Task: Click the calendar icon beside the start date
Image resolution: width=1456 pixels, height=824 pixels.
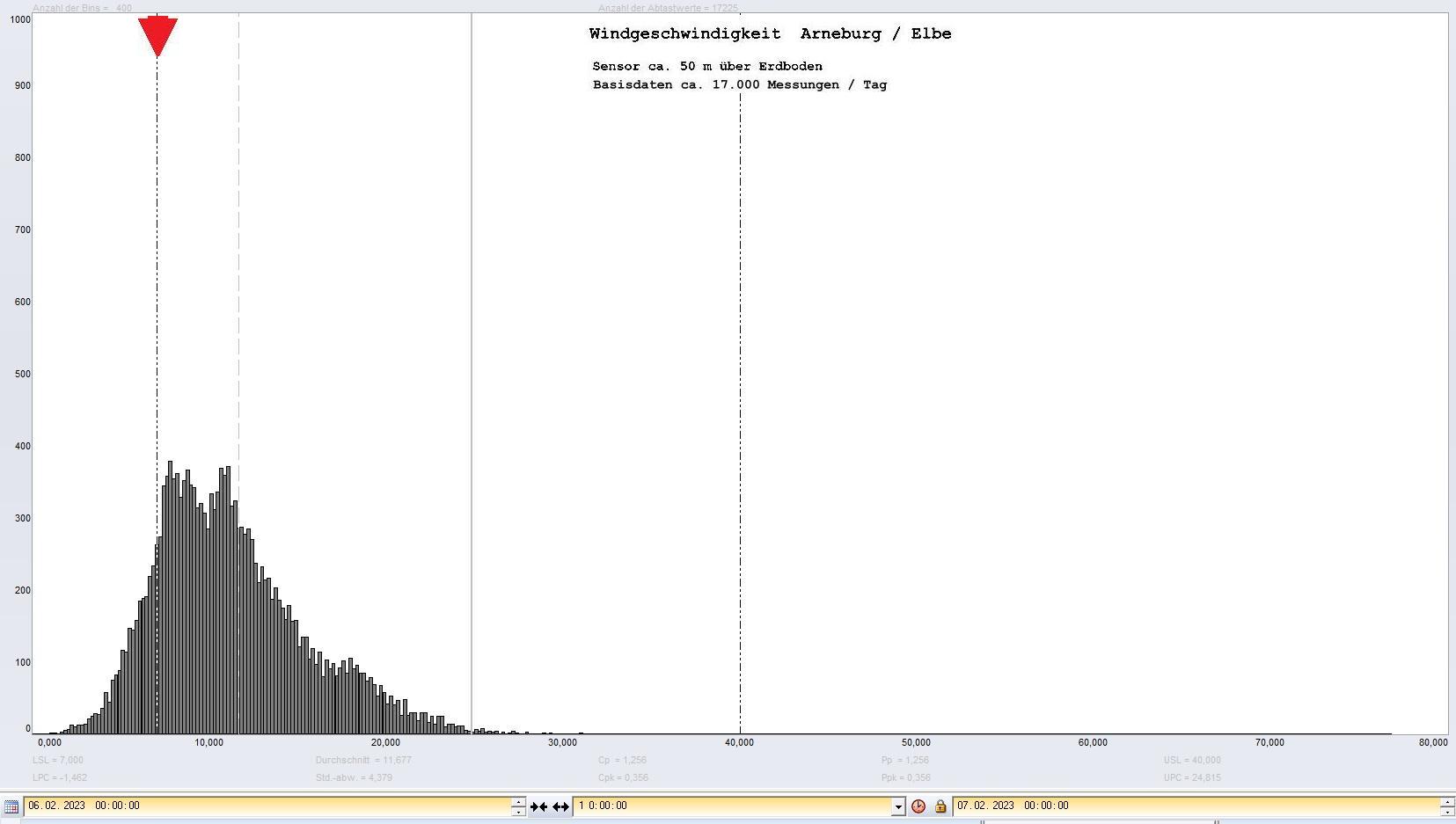Action: [11, 806]
